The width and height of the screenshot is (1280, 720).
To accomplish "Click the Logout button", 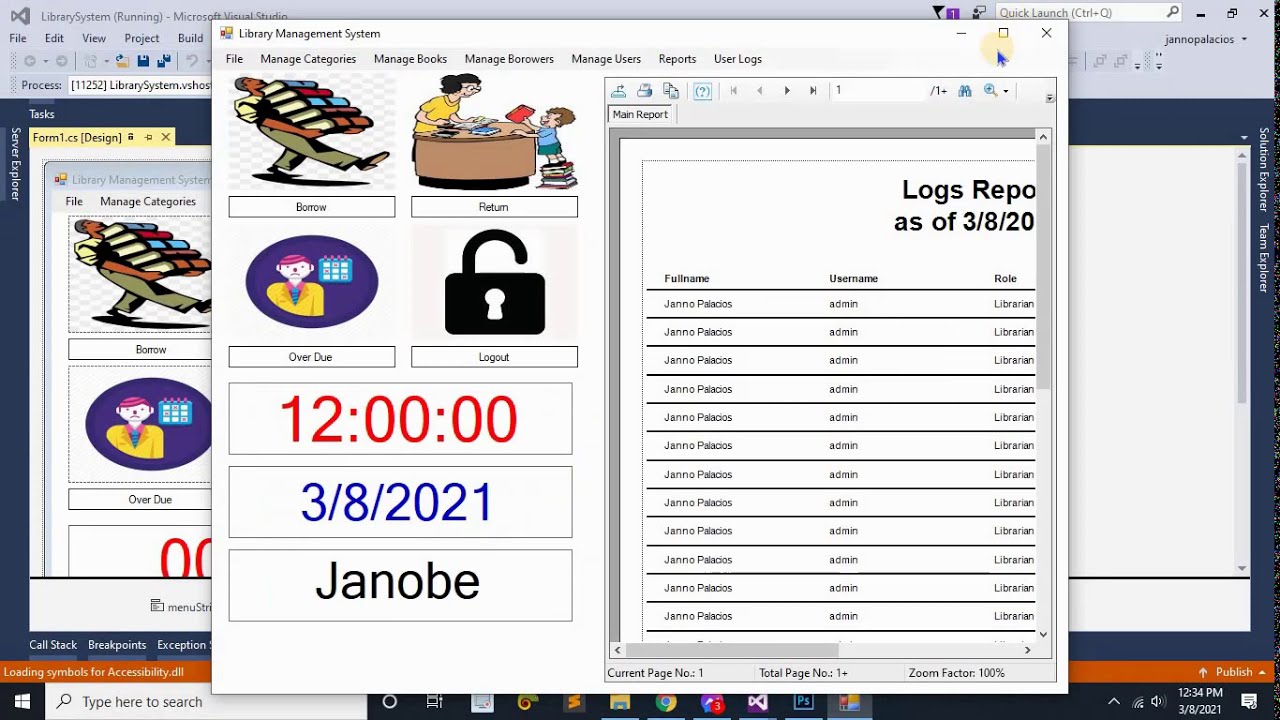I will coord(494,357).
